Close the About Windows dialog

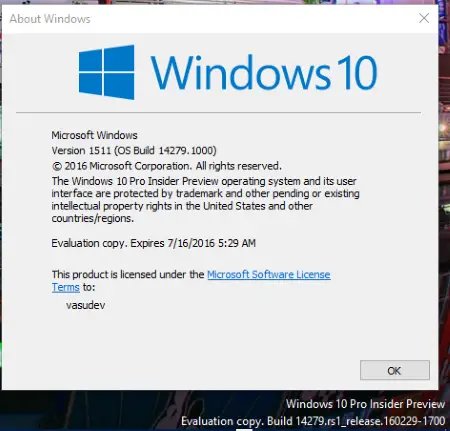(x=424, y=18)
